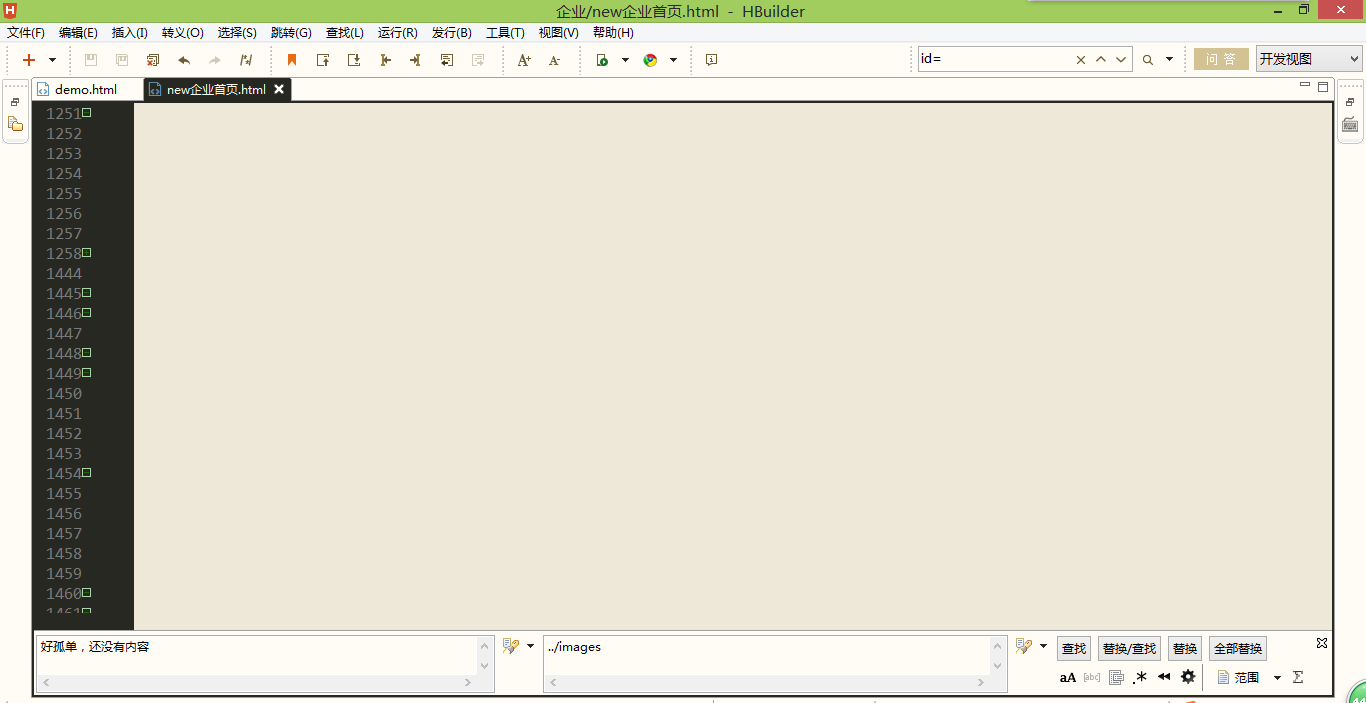Click the keyboard-like icon in right sidebar
The width and height of the screenshot is (1366, 703).
click(x=1350, y=125)
